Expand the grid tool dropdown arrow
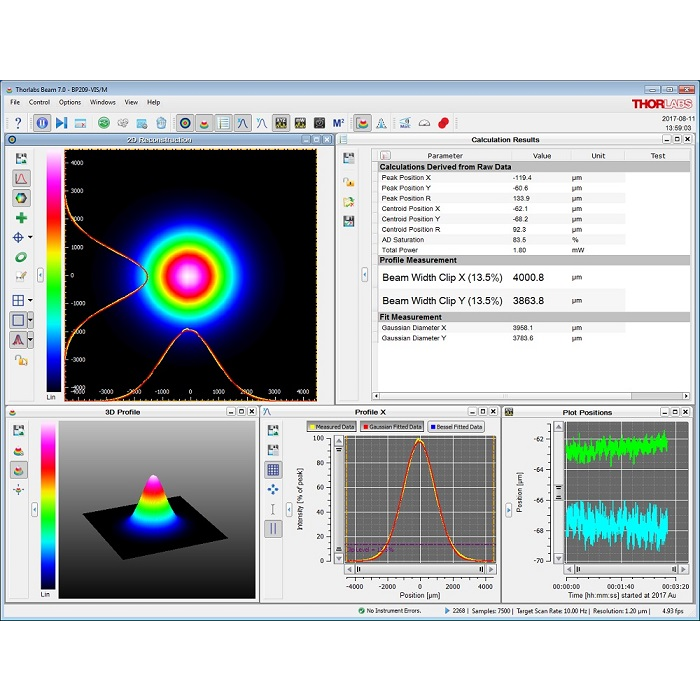The height and width of the screenshot is (700, 700). (31, 300)
